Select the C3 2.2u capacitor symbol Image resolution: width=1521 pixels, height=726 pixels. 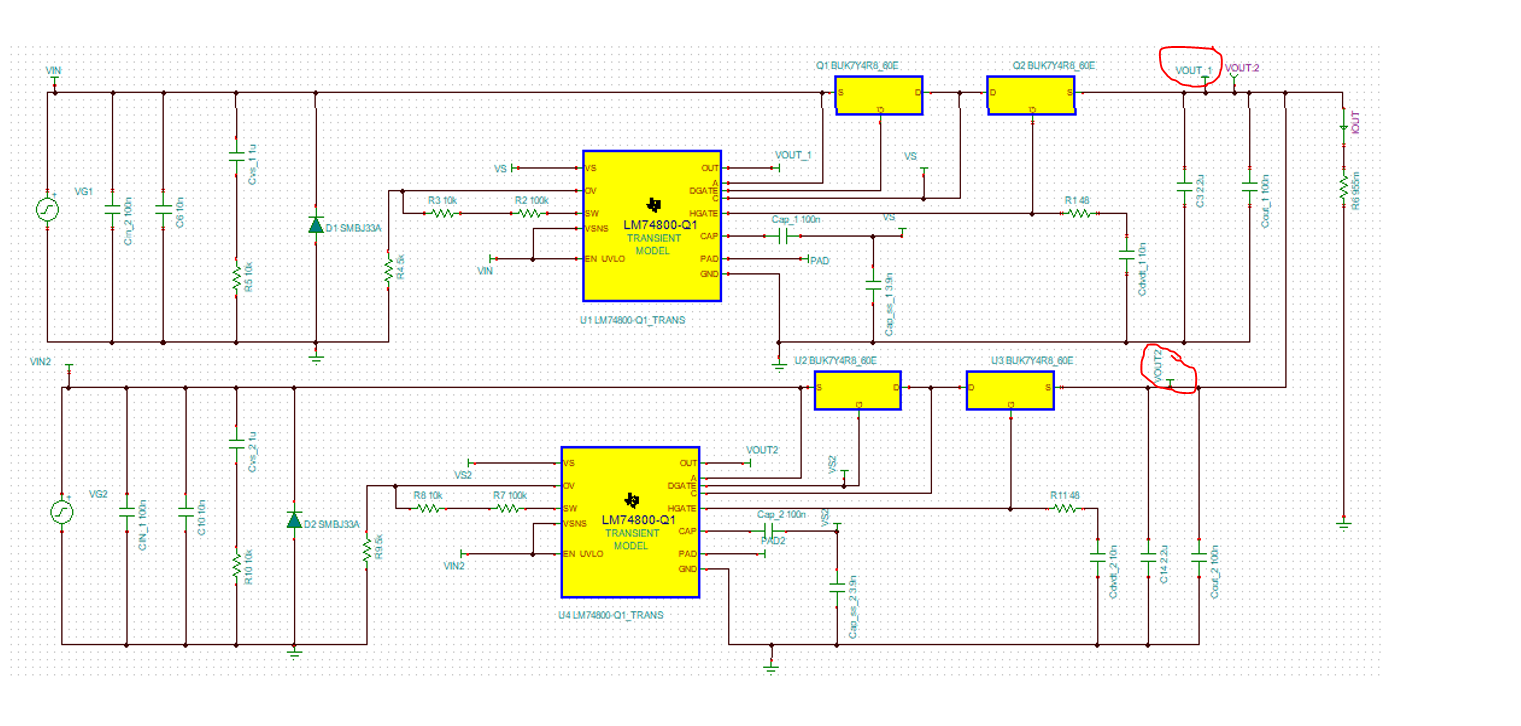(x=1184, y=185)
